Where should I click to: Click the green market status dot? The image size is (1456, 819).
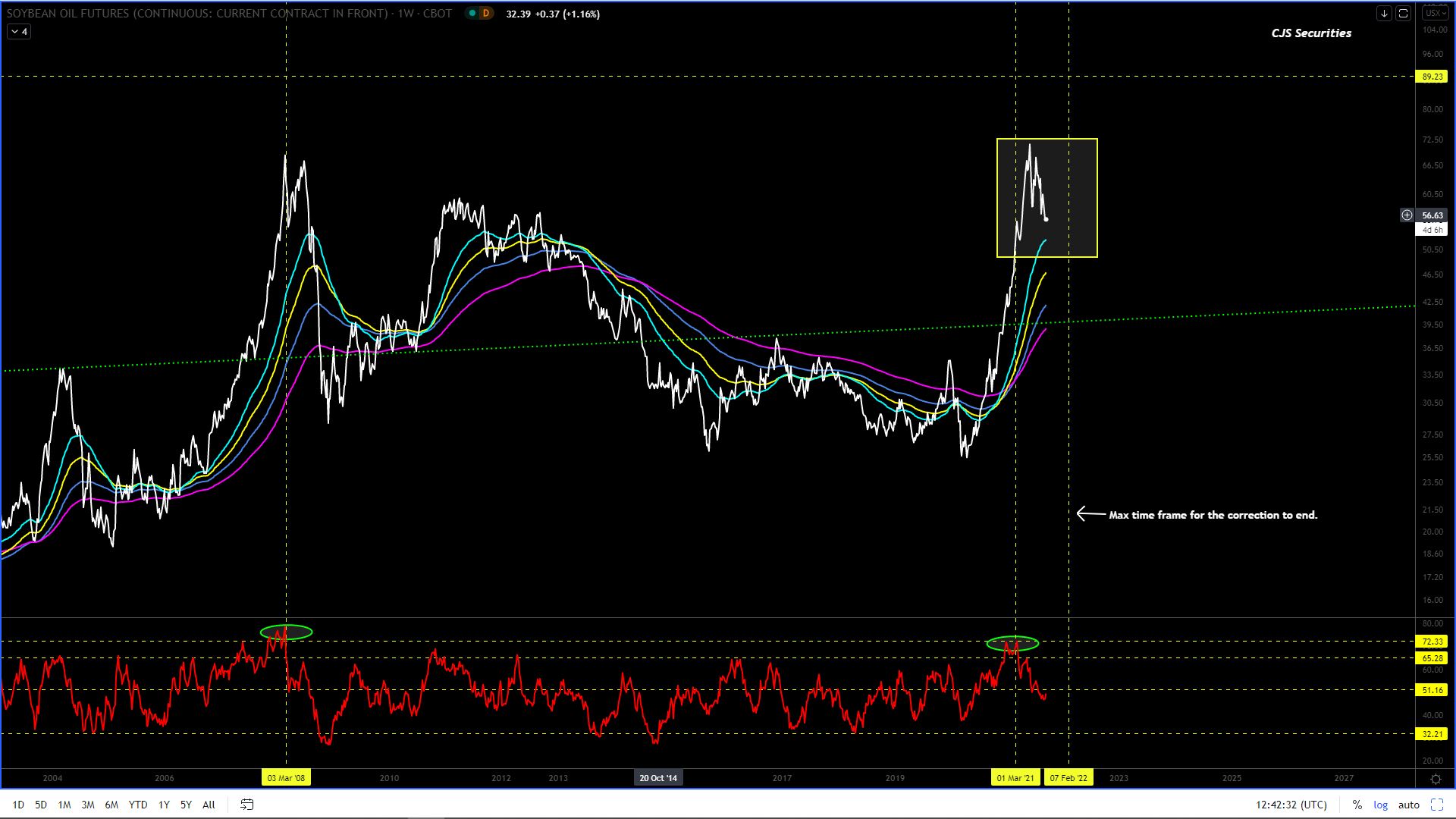[x=472, y=14]
